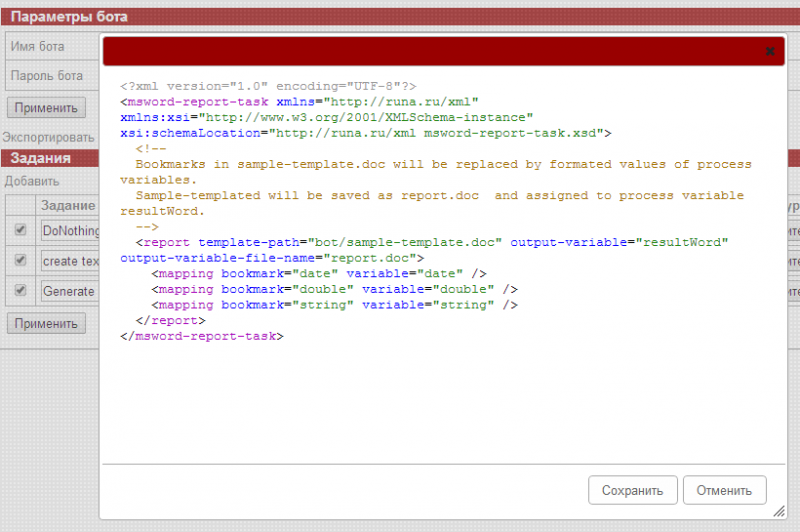Screen dimensions: 800x532
Task: Click the report template-path attribute line
Action: point(432,242)
